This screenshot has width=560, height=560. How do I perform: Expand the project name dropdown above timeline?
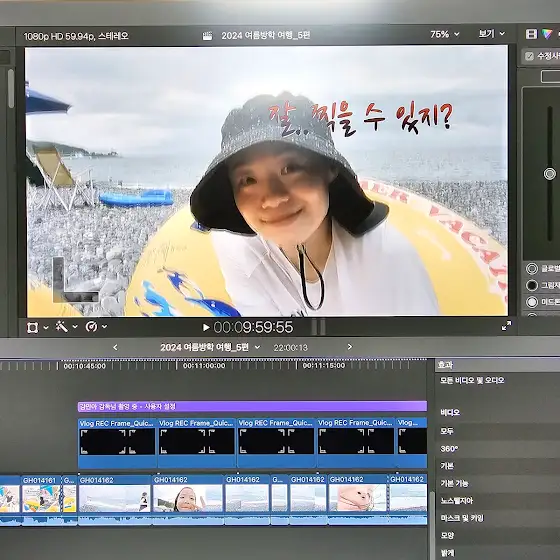257,348
